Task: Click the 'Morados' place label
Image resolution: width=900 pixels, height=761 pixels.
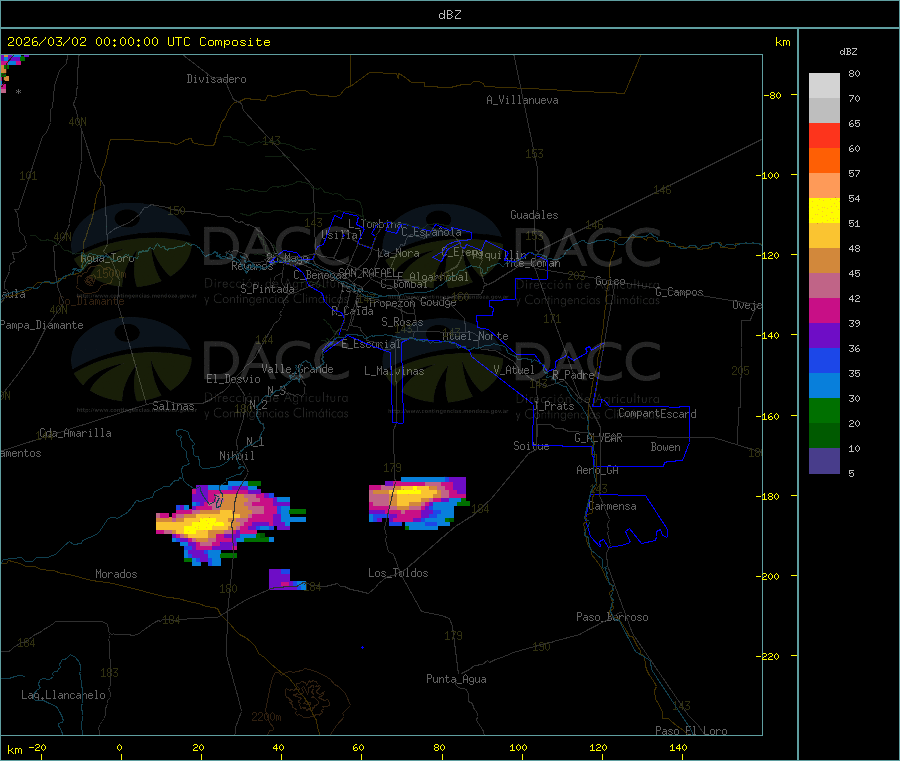Action: pyautogui.click(x=117, y=574)
